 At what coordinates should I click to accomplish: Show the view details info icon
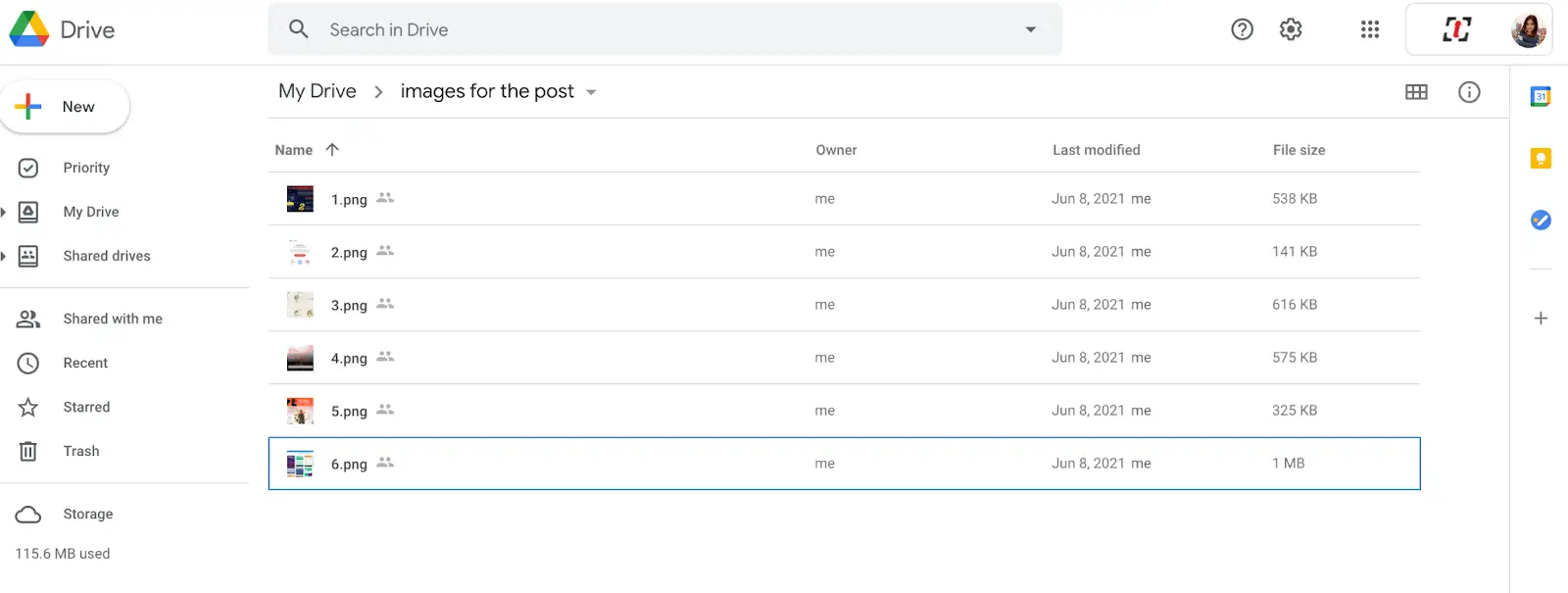[1469, 92]
